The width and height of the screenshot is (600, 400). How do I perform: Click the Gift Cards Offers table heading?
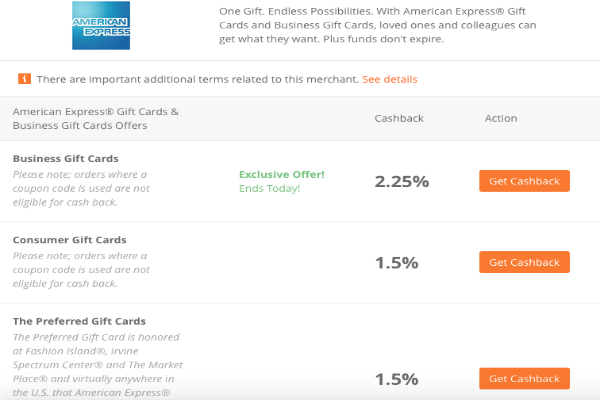(96, 119)
